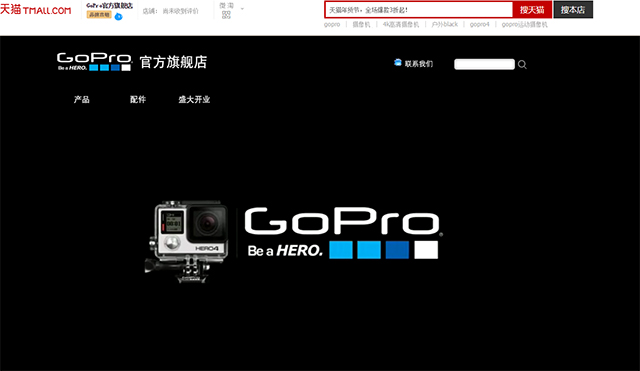Click the 联系我们 link
The width and height of the screenshot is (640, 371).
[x=419, y=64]
